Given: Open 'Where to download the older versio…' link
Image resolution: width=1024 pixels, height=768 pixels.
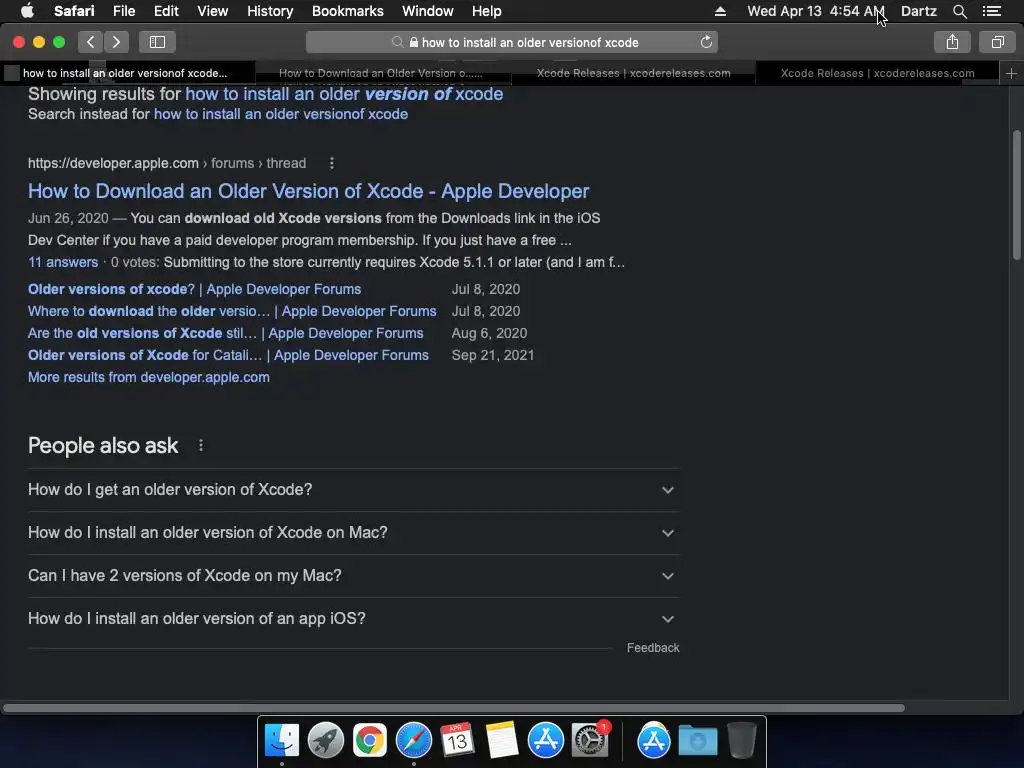Looking at the screenshot, I should pos(232,312).
